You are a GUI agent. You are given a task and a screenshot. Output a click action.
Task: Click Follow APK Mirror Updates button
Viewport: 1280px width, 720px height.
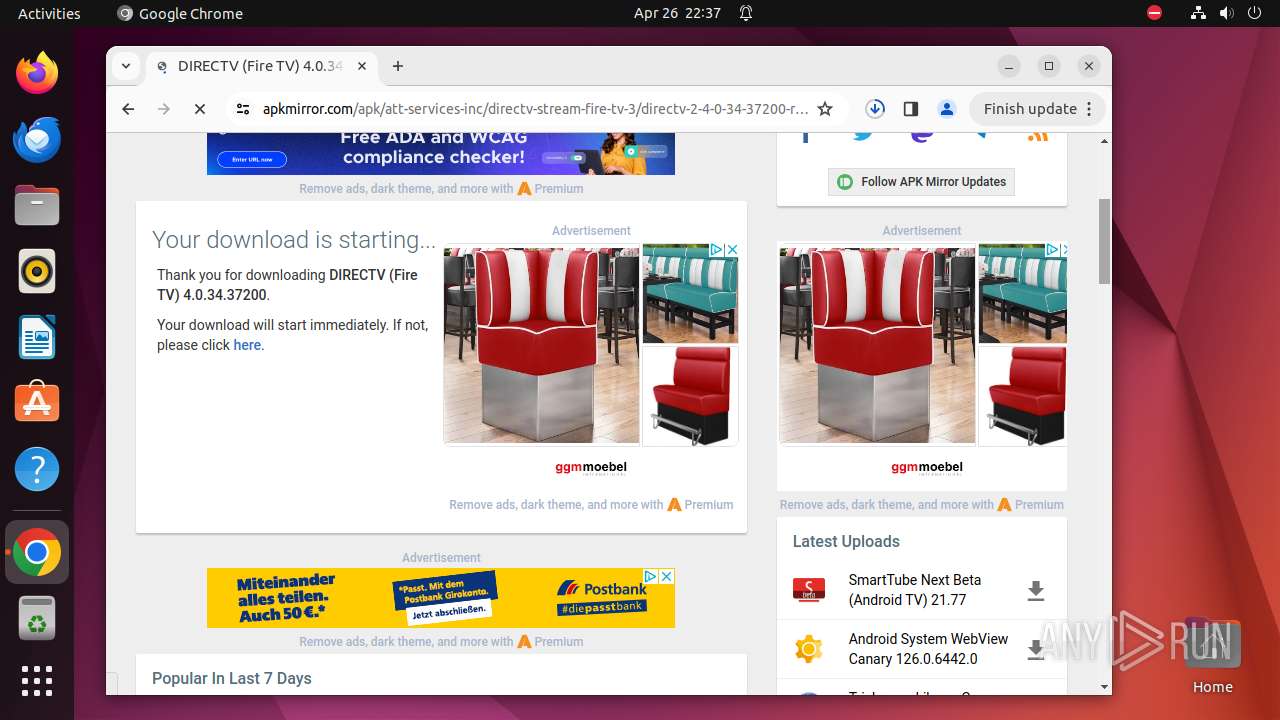(x=921, y=182)
